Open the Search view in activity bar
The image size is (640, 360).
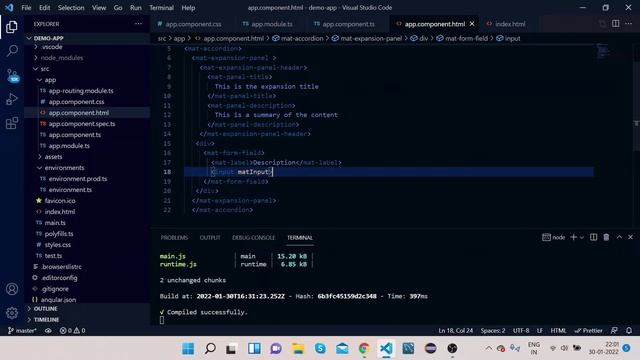pyautogui.click(x=12, y=51)
